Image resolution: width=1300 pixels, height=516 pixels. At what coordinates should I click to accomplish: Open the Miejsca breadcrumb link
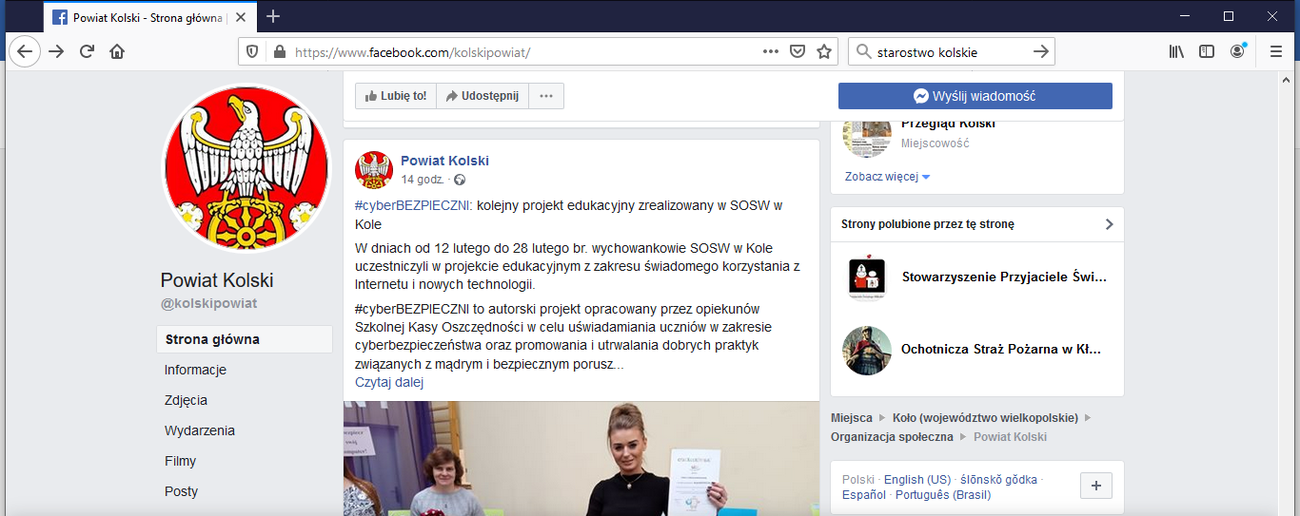click(851, 417)
